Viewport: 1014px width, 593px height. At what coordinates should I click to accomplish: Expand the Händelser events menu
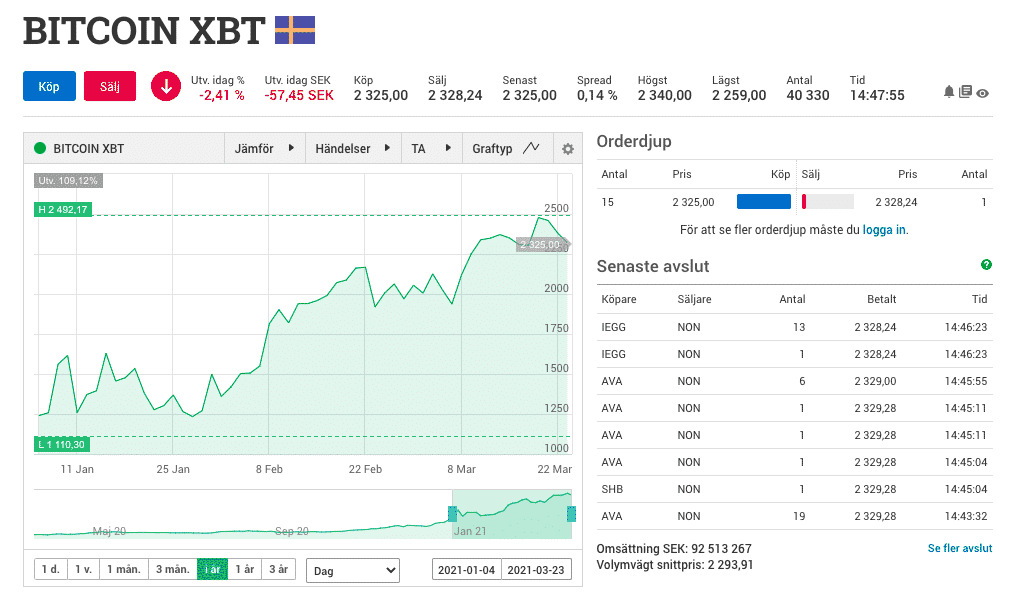pos(352,149)
